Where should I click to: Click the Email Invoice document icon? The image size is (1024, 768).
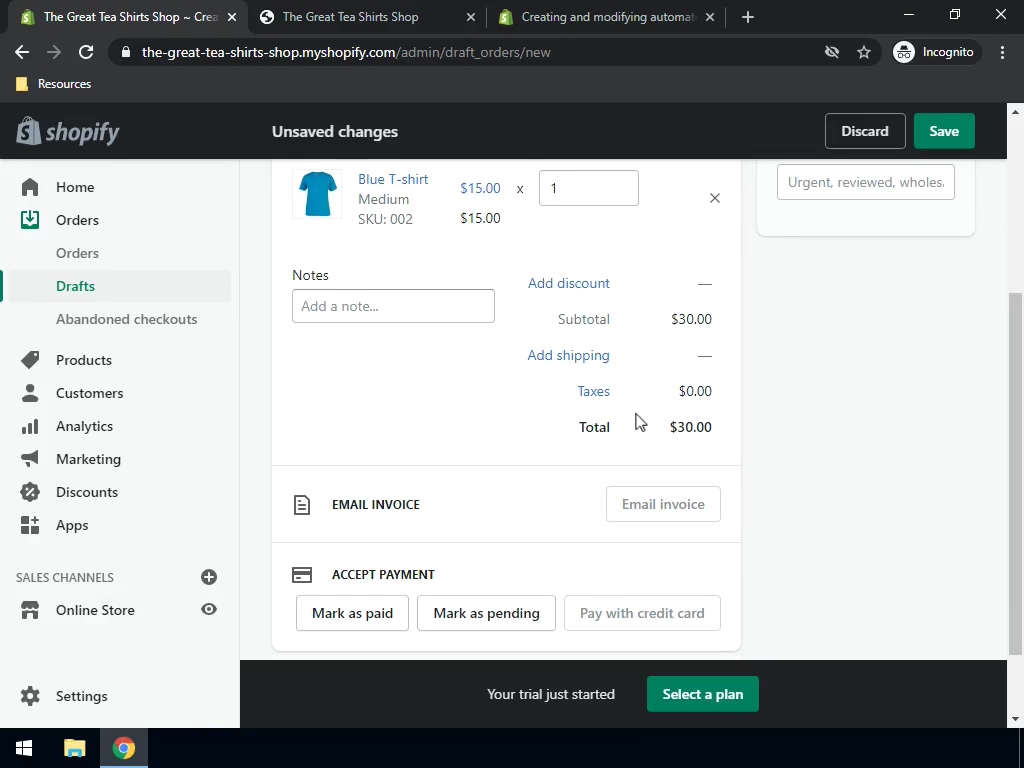[x=302, y=505]
